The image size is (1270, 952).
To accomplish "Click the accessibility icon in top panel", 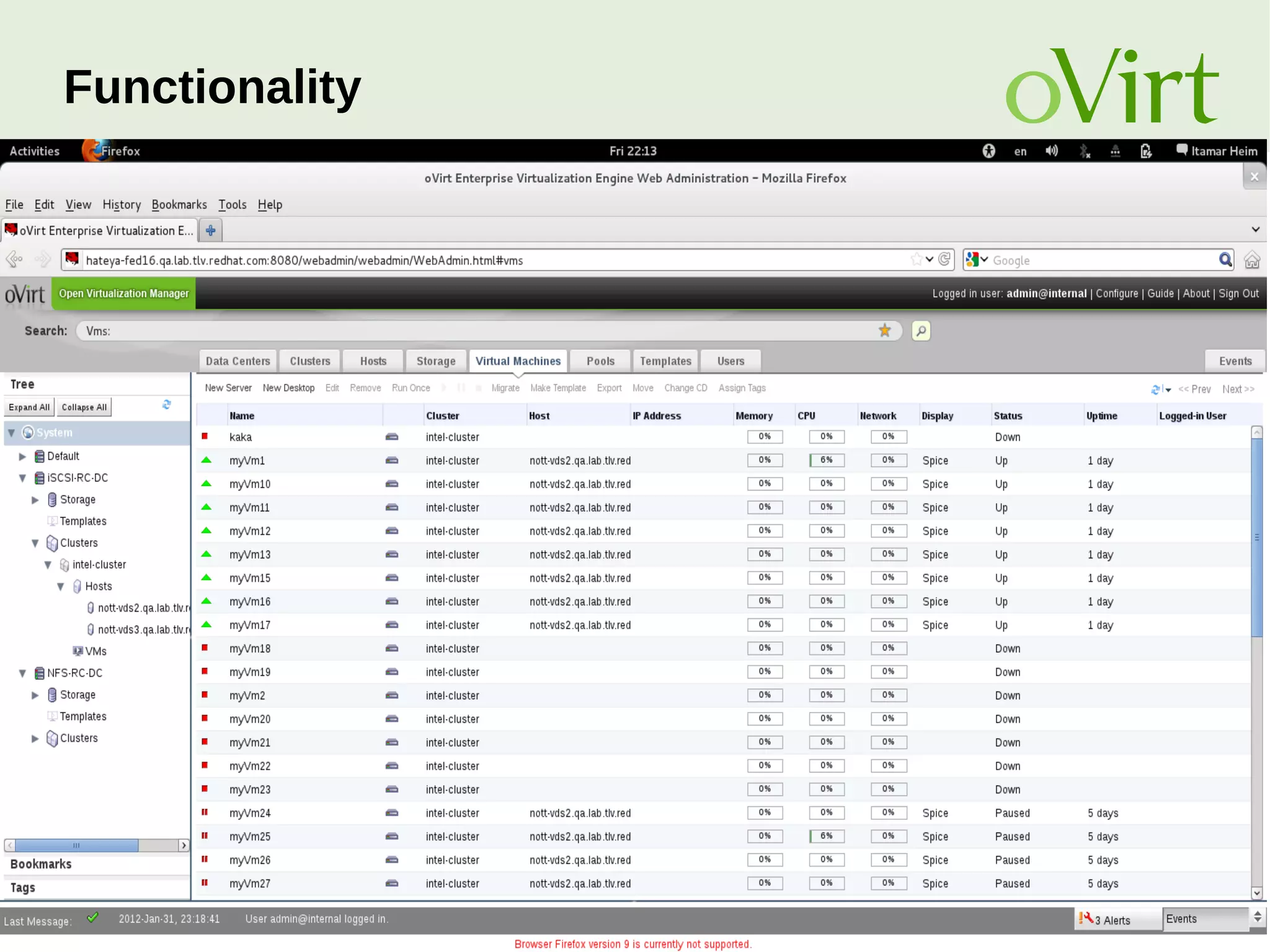I will [x=989, y=151].
